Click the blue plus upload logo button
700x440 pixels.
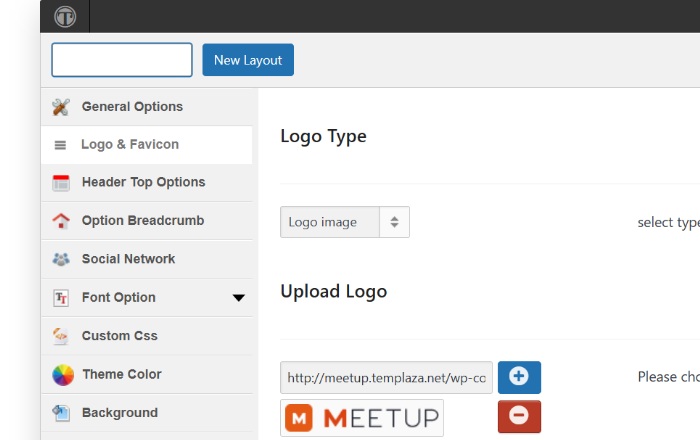click(x=519, y=378)
